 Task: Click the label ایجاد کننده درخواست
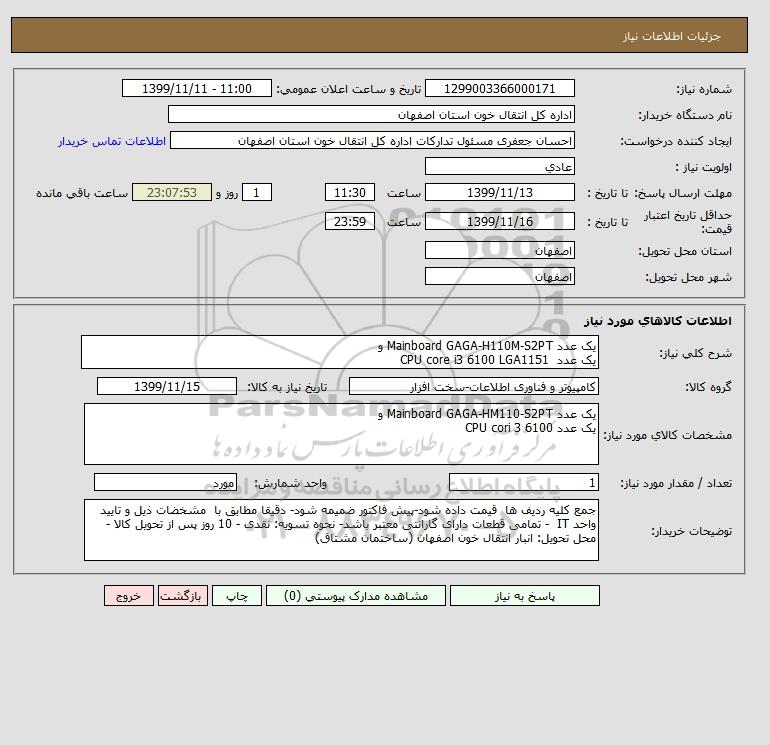click(676, 141)
